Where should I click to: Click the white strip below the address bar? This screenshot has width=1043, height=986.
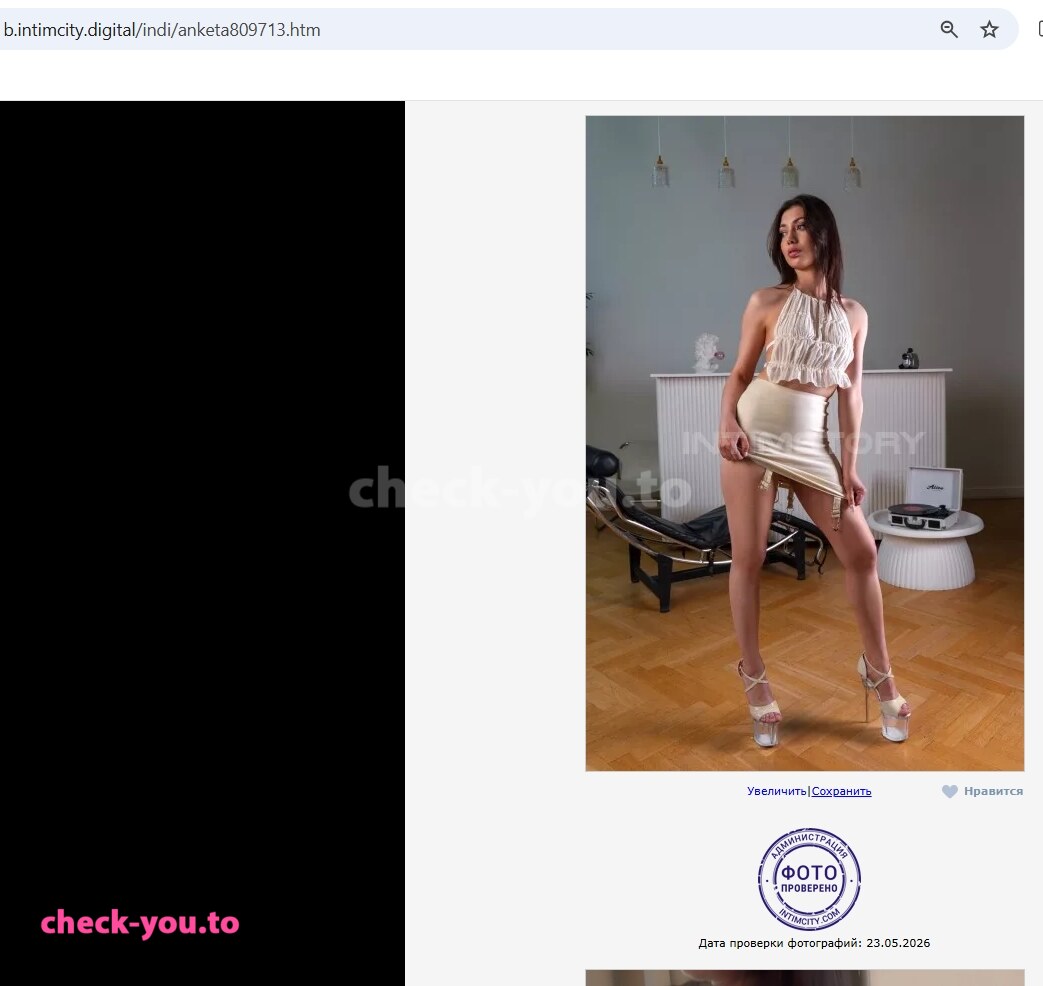pos(522,75)
